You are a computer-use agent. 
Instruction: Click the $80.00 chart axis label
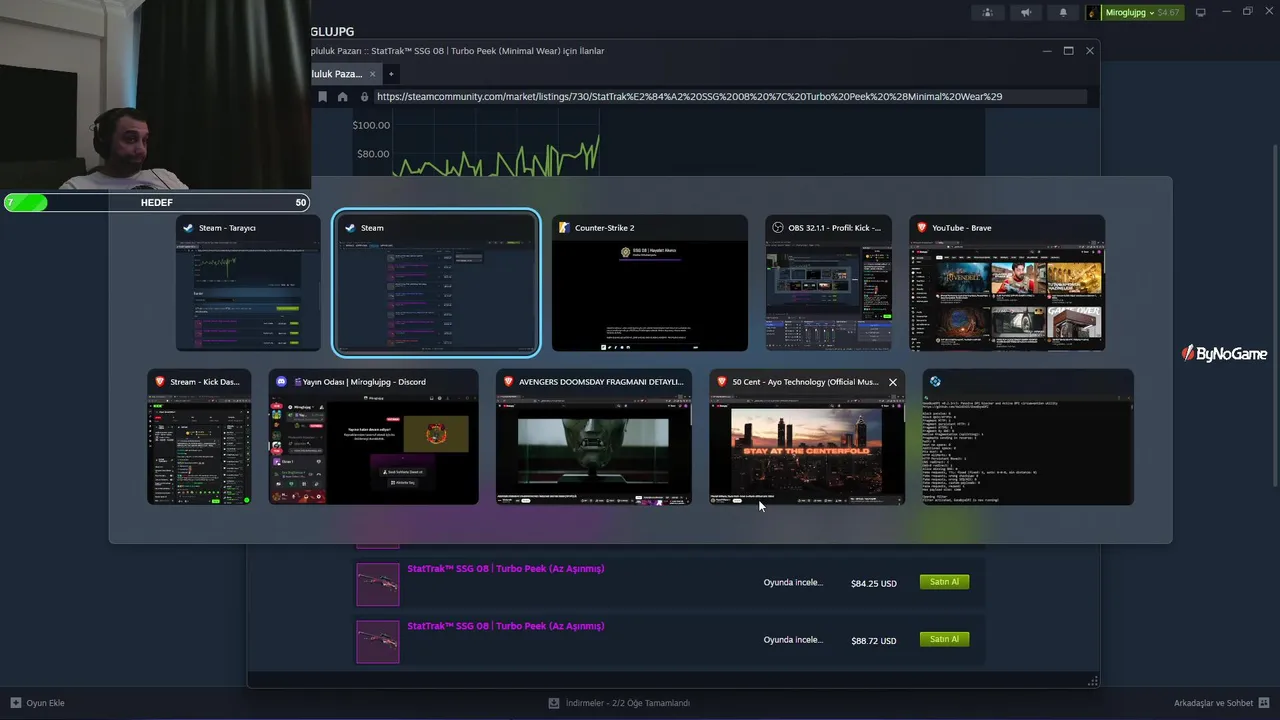tap(373, 154)
